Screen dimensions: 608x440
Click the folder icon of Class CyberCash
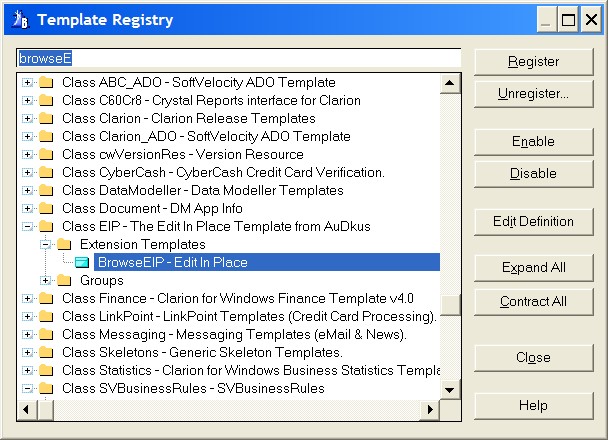click(x=46, y=172)
